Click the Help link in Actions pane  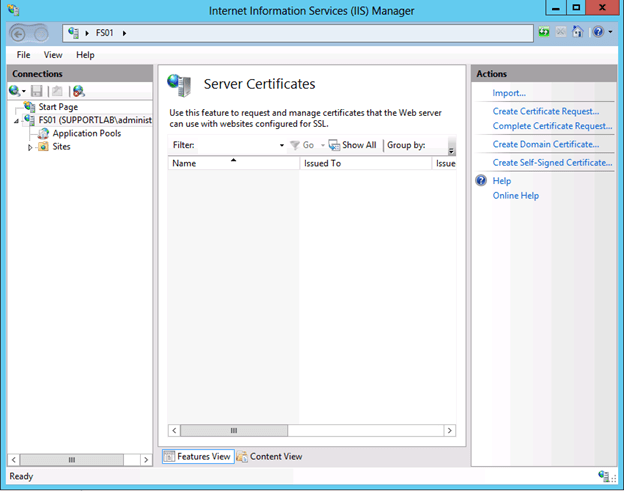coord(502,181)
